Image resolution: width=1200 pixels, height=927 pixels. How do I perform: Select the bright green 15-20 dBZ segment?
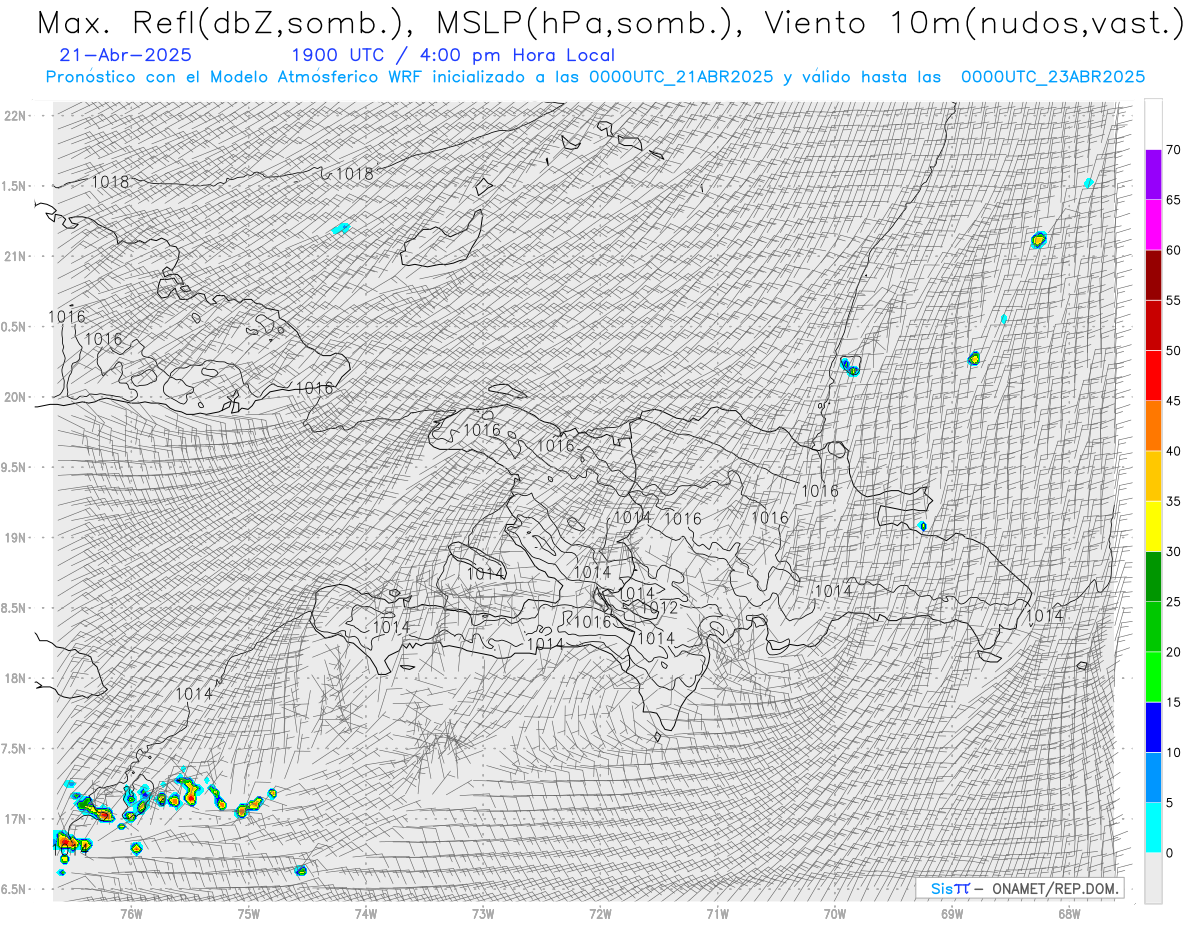point(1153,677)
